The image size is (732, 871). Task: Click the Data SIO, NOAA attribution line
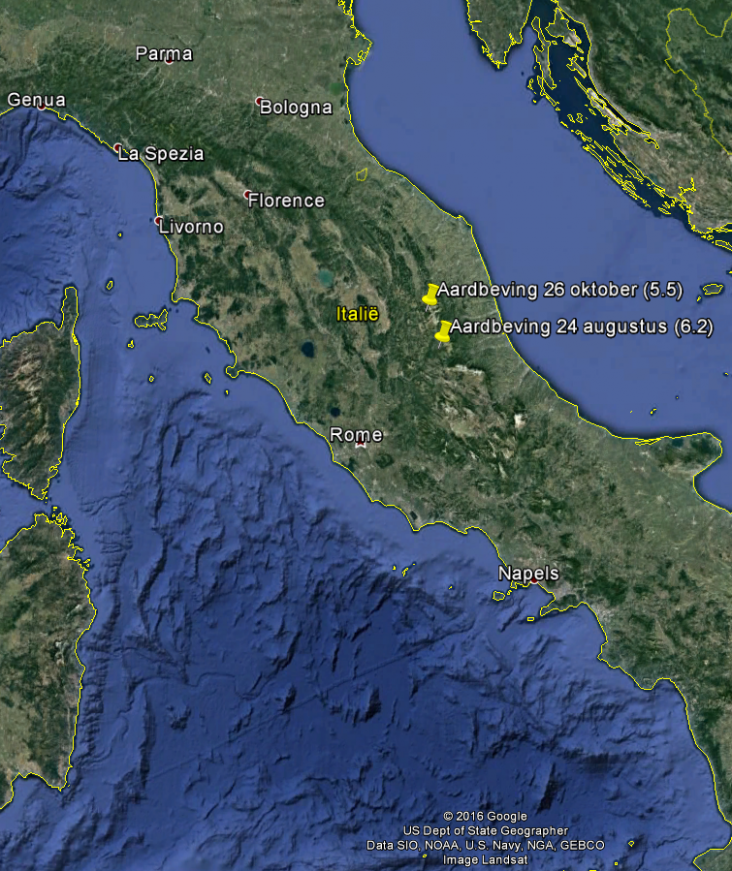(x=485, y=845)
